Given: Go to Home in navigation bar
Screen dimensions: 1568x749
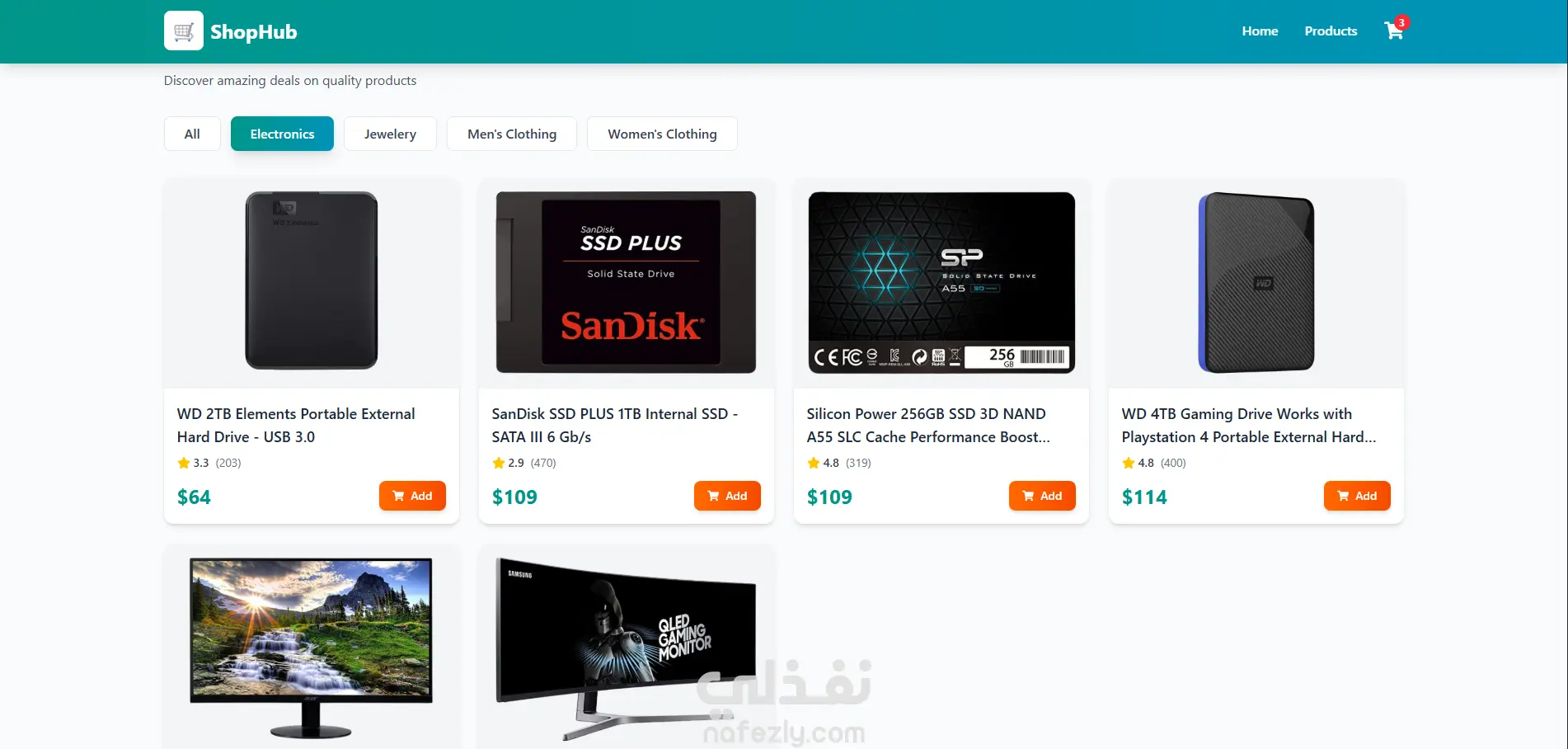Looking at the screenshot, I should coord(1260,31).
